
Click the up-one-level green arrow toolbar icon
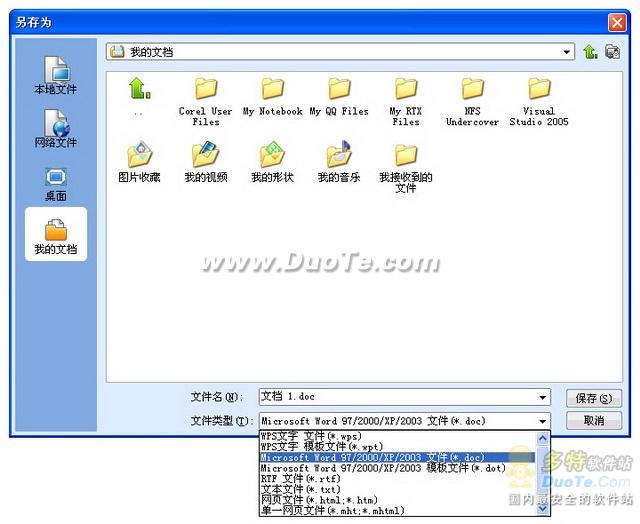tap(590, 52)
